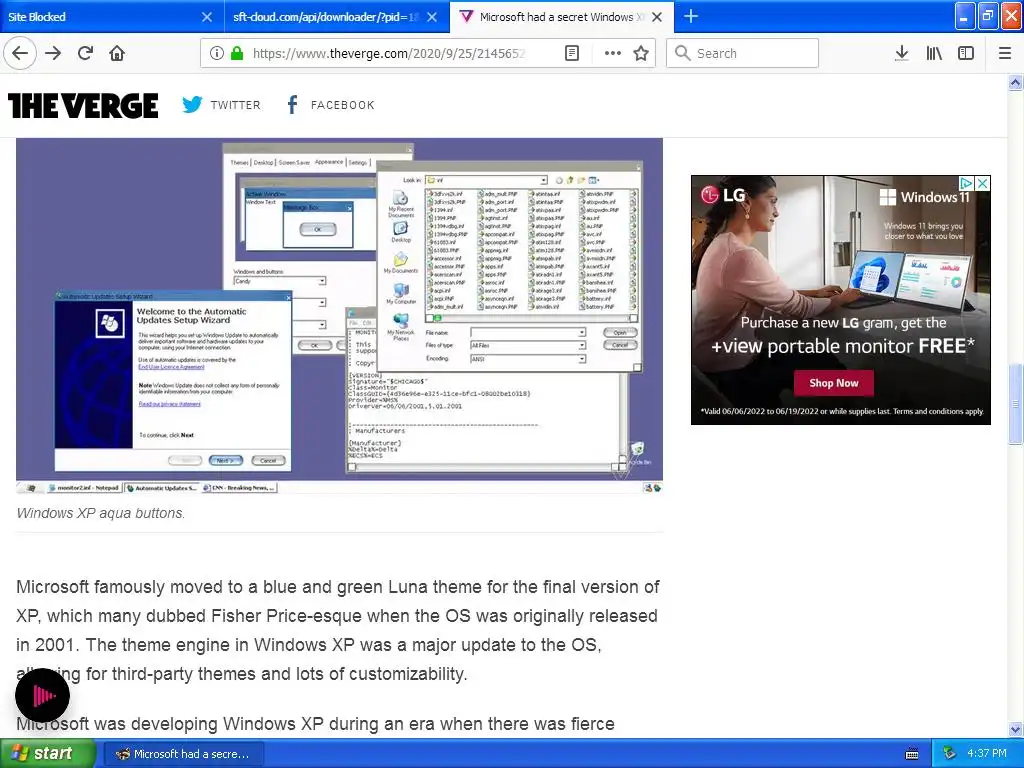Toggle reader view icon in address bar
The height and width of the screenshot is (768, 1024).
pyautogui.click(x=571, y=53)
